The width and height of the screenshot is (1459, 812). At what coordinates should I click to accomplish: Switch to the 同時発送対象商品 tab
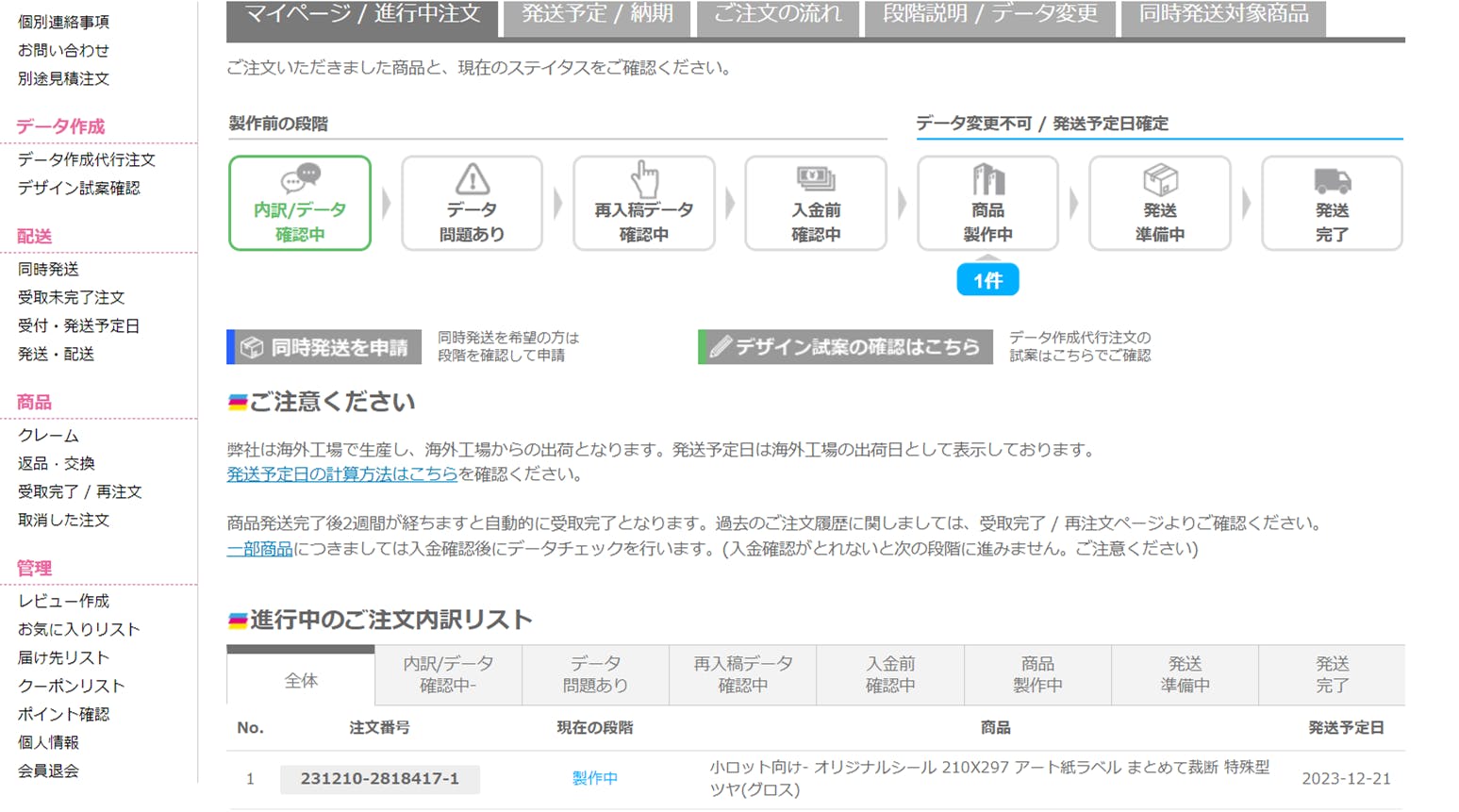[1223, 15]
